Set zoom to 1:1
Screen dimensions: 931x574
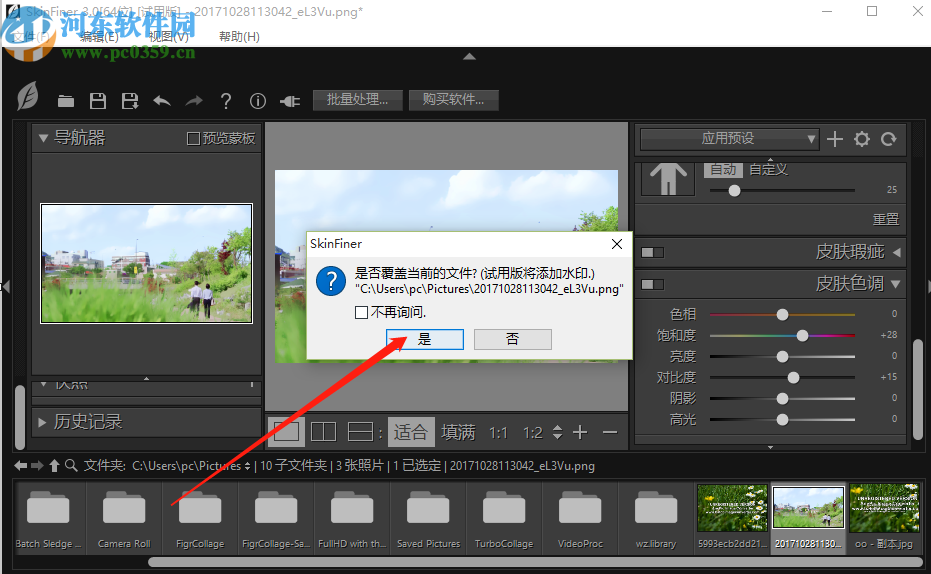(x=498, y=433)
